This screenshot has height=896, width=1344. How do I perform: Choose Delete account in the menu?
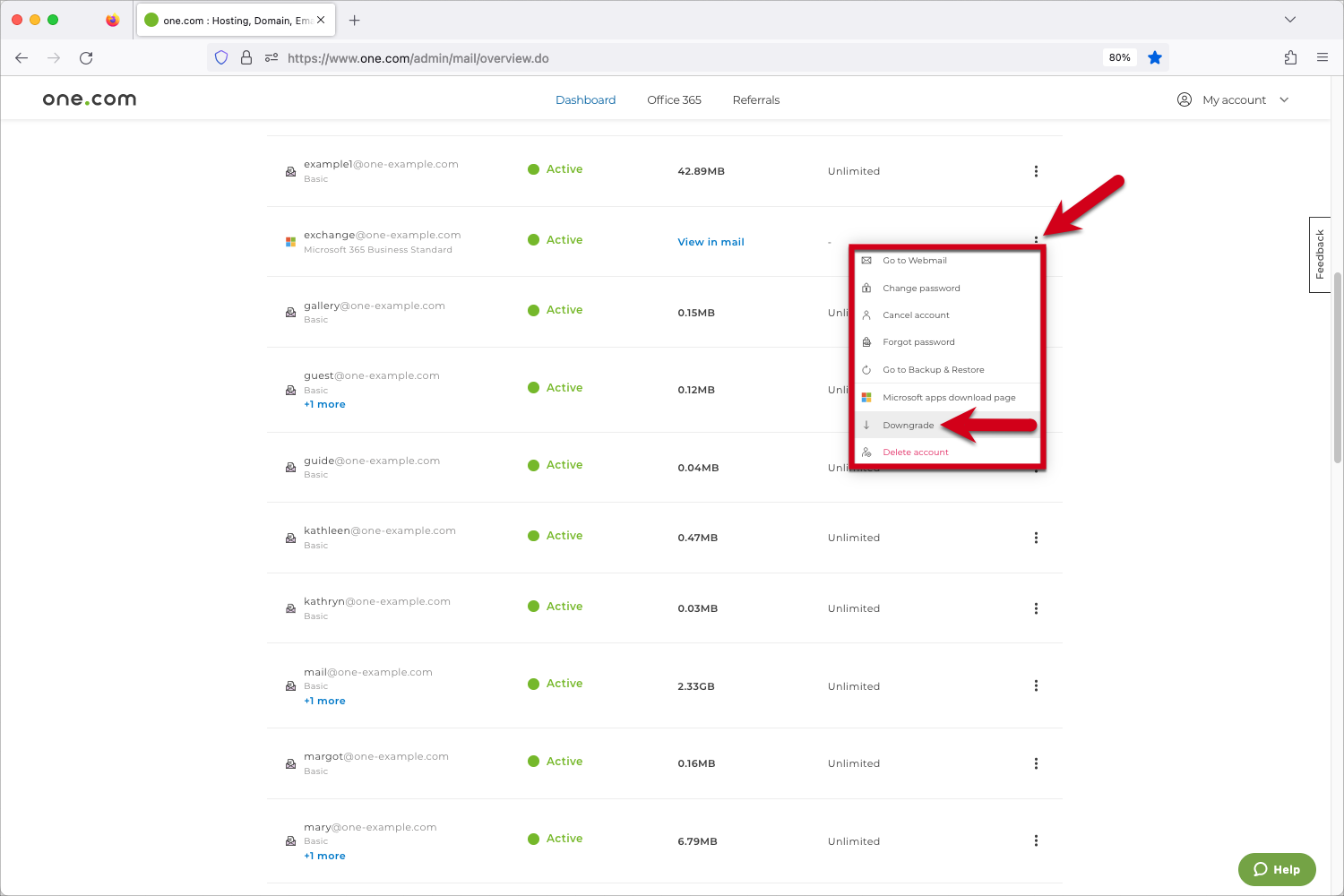pyautogui.click(x=915, y=452)
